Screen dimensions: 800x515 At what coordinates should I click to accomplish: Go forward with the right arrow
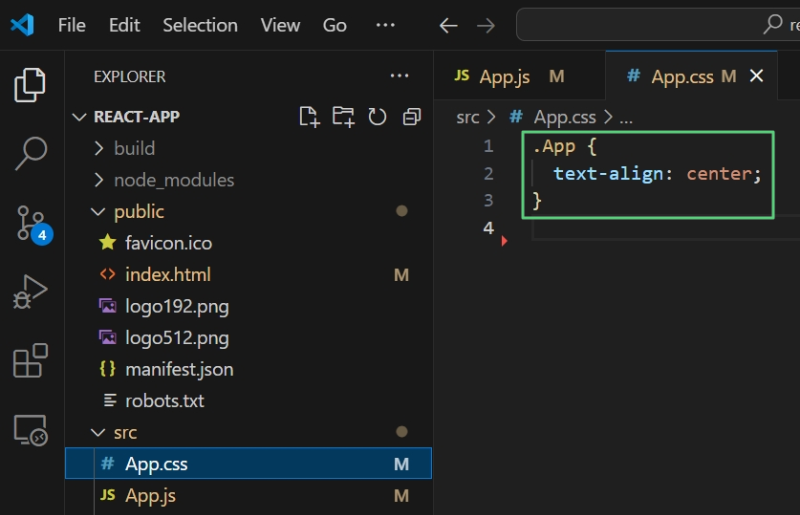click(x=485, y=26)
